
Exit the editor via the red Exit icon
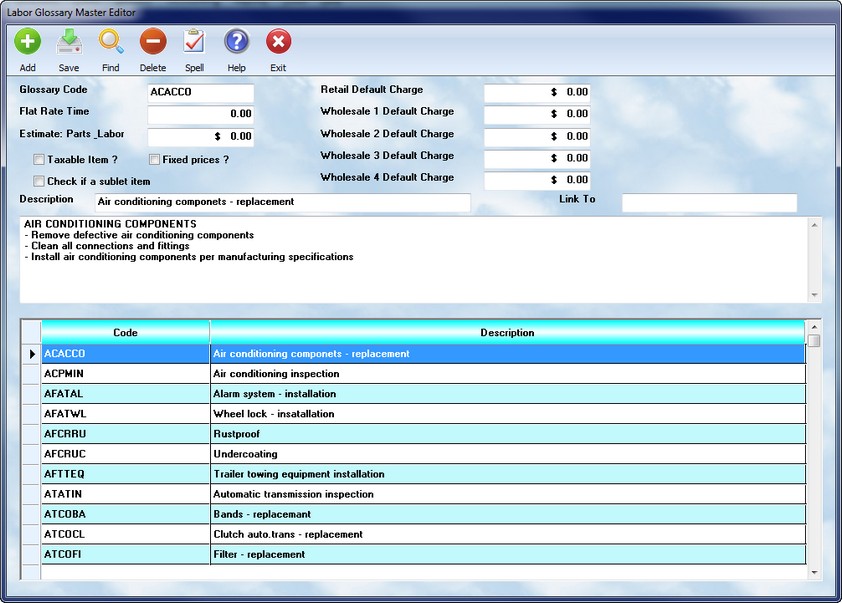click(x=278, y=42)
